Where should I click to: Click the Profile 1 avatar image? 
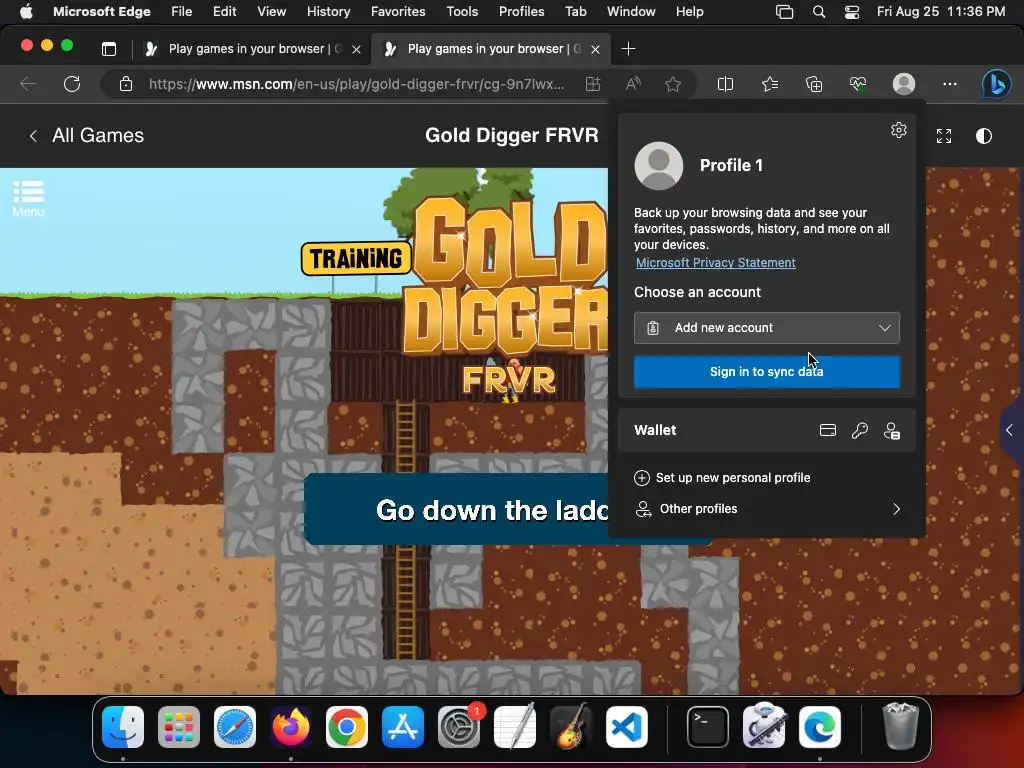point(658,166)
